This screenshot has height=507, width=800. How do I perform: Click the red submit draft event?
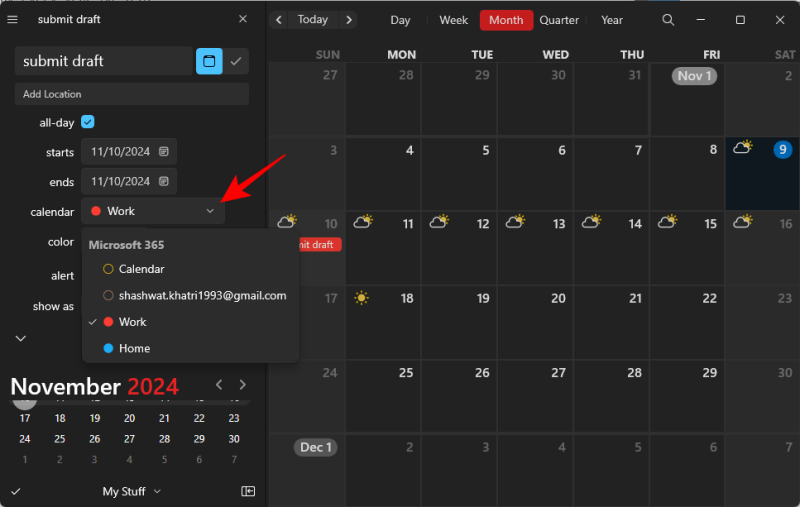point(320,244)
